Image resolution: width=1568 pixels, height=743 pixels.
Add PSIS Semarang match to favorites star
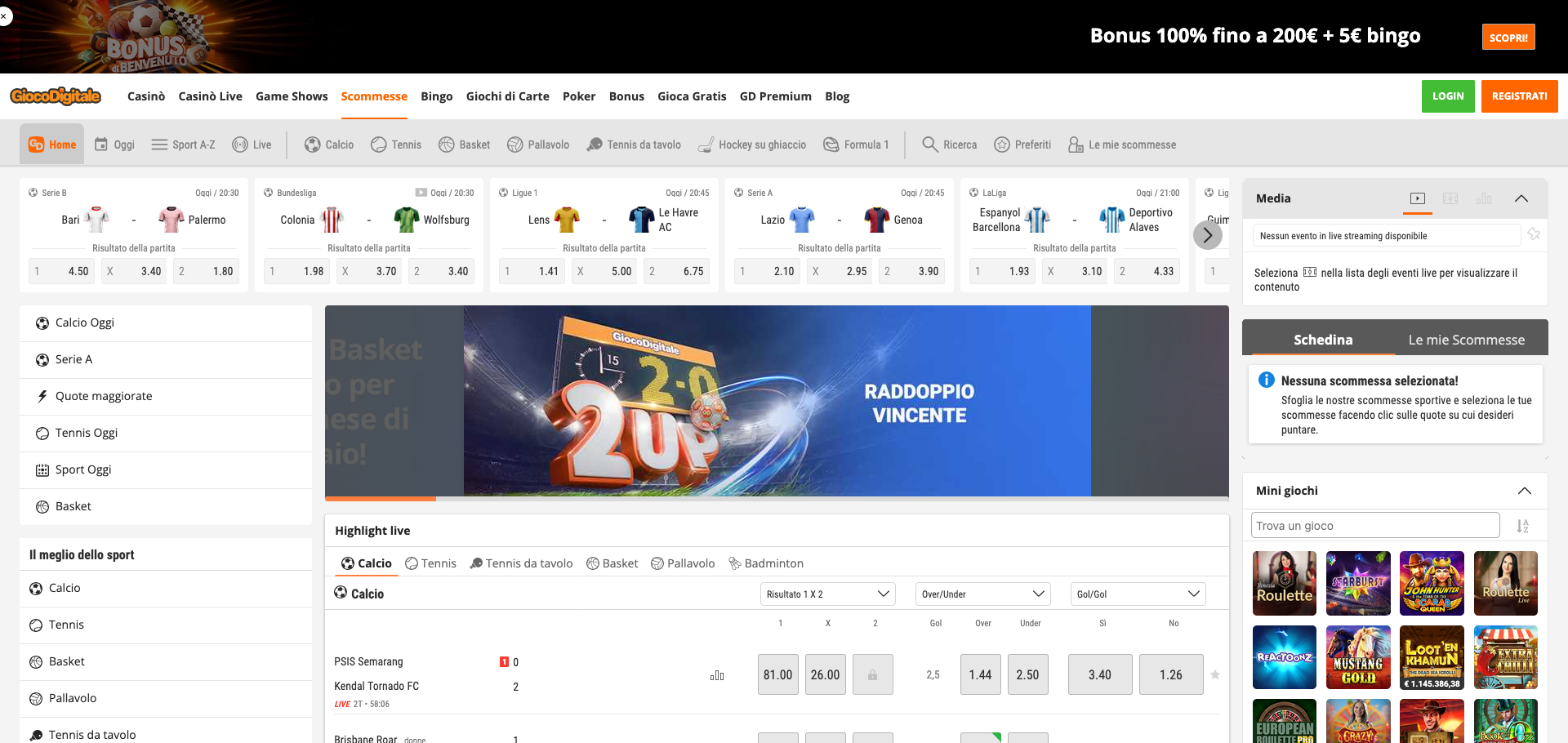1215,674
